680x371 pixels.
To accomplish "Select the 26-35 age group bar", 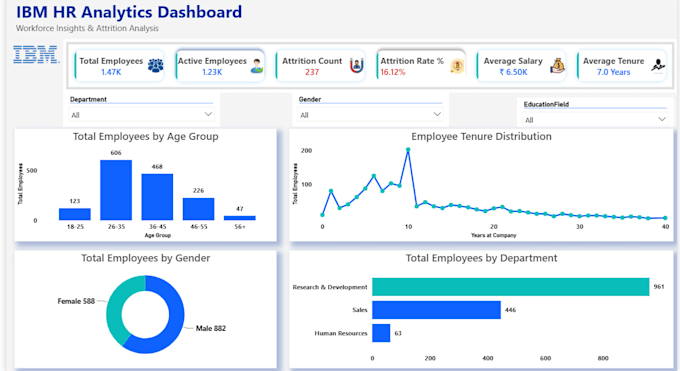I will click(116, 190).
